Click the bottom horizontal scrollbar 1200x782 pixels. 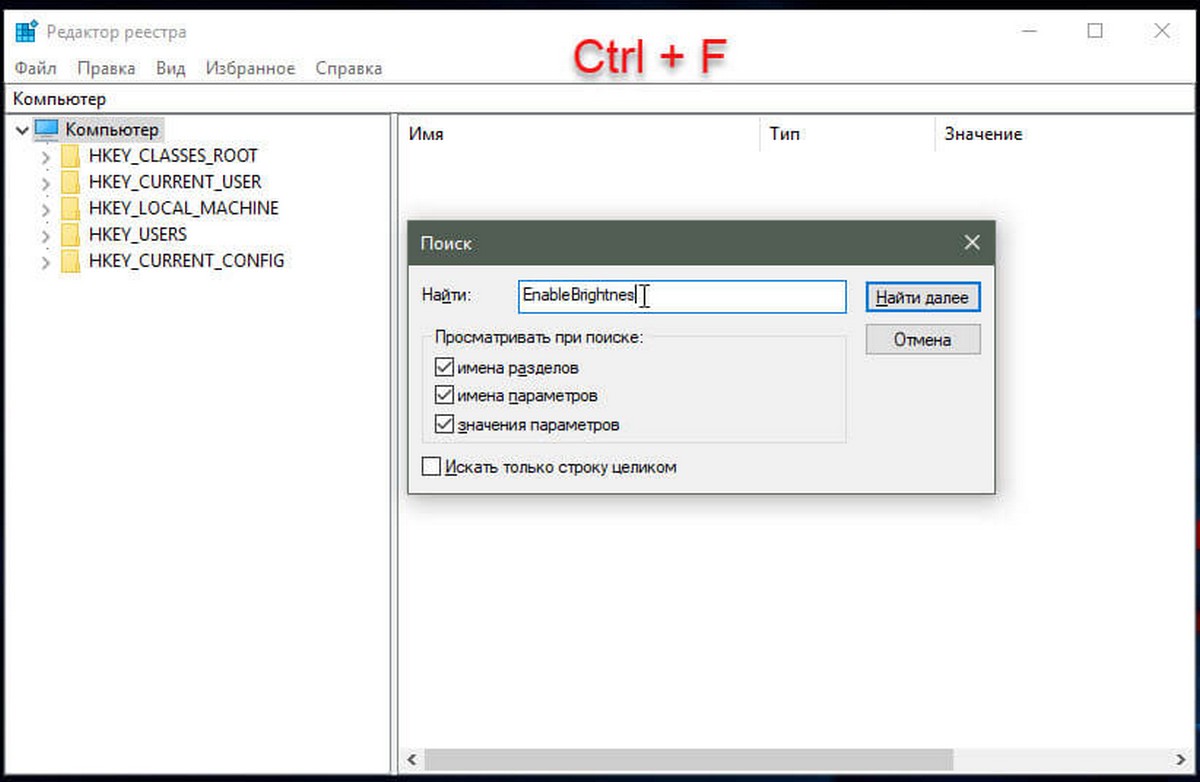(690, 759)
